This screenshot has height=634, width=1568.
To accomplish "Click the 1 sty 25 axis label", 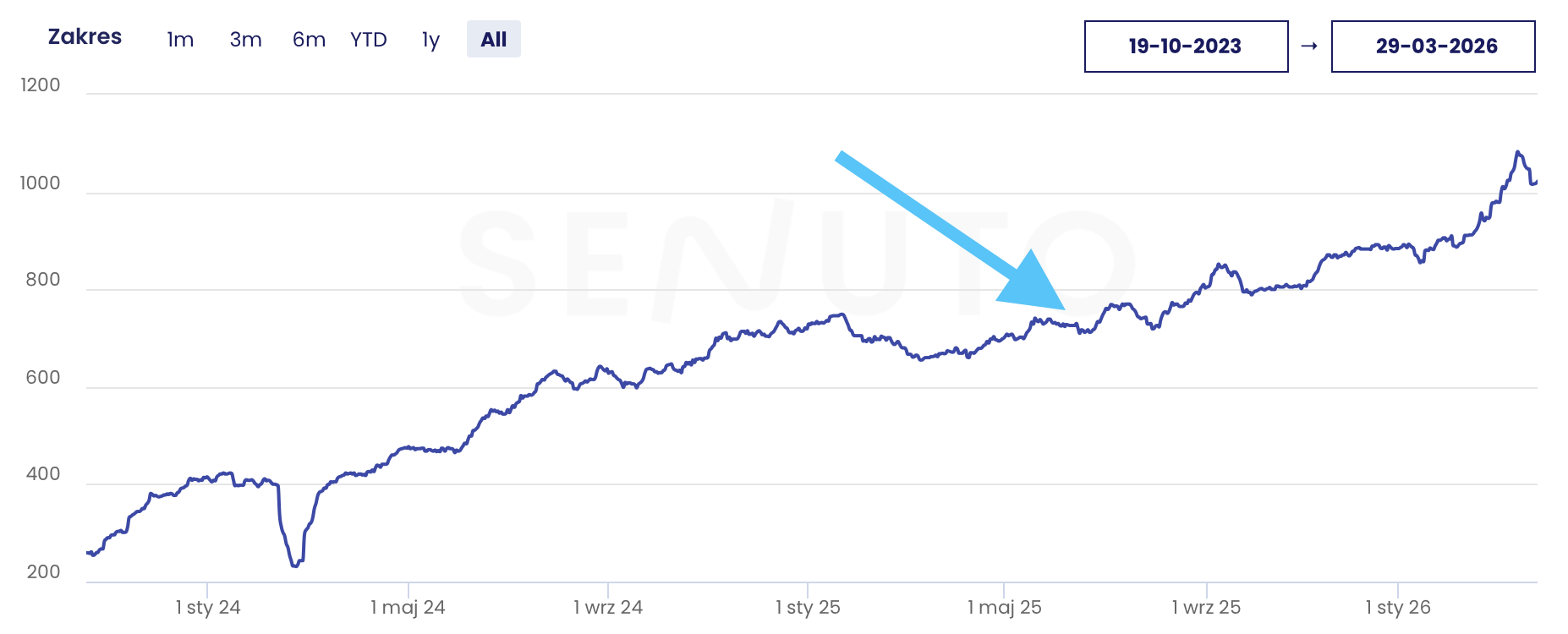I will 808,608.
